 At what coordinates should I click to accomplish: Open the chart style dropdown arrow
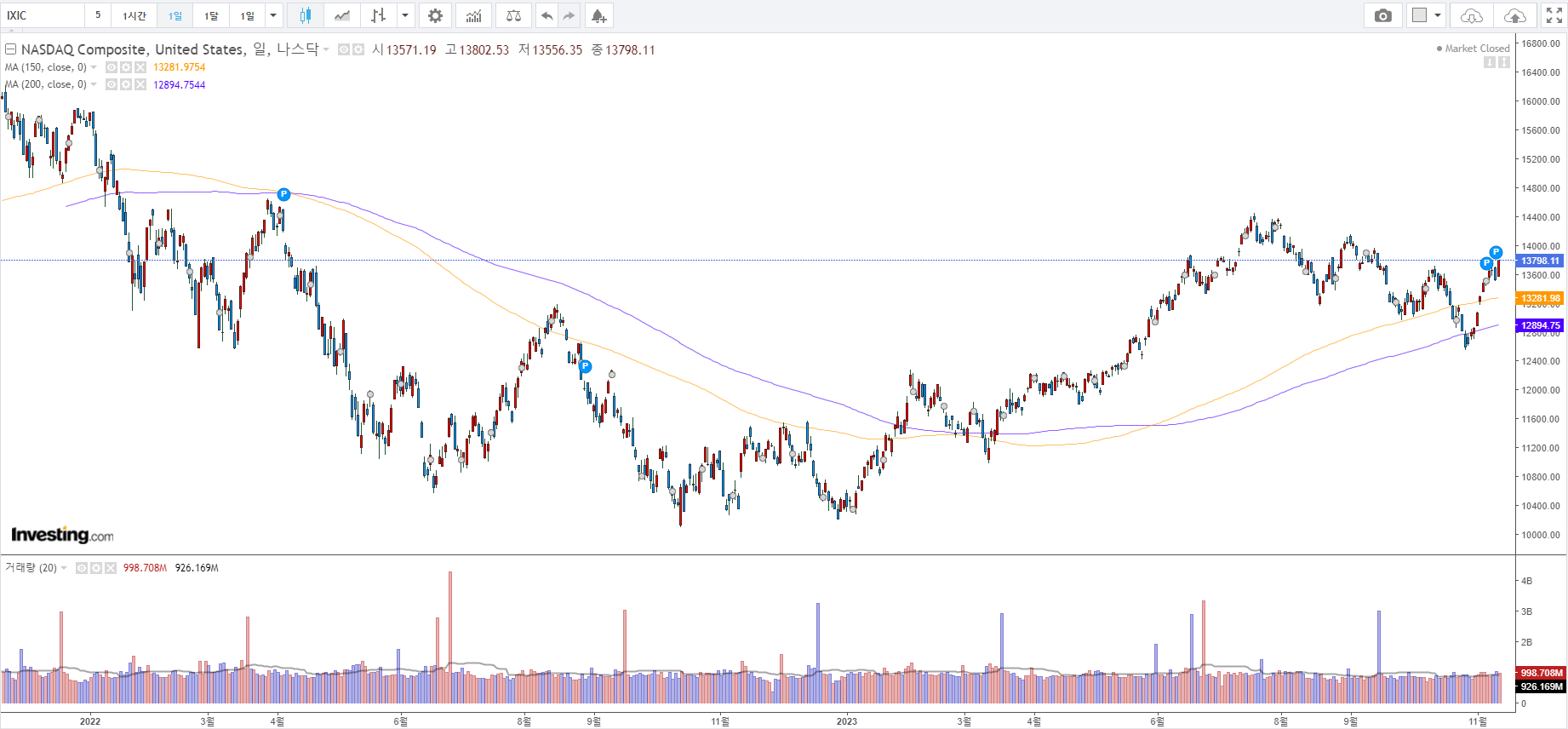pyautogui.click(x=405, y=15)
